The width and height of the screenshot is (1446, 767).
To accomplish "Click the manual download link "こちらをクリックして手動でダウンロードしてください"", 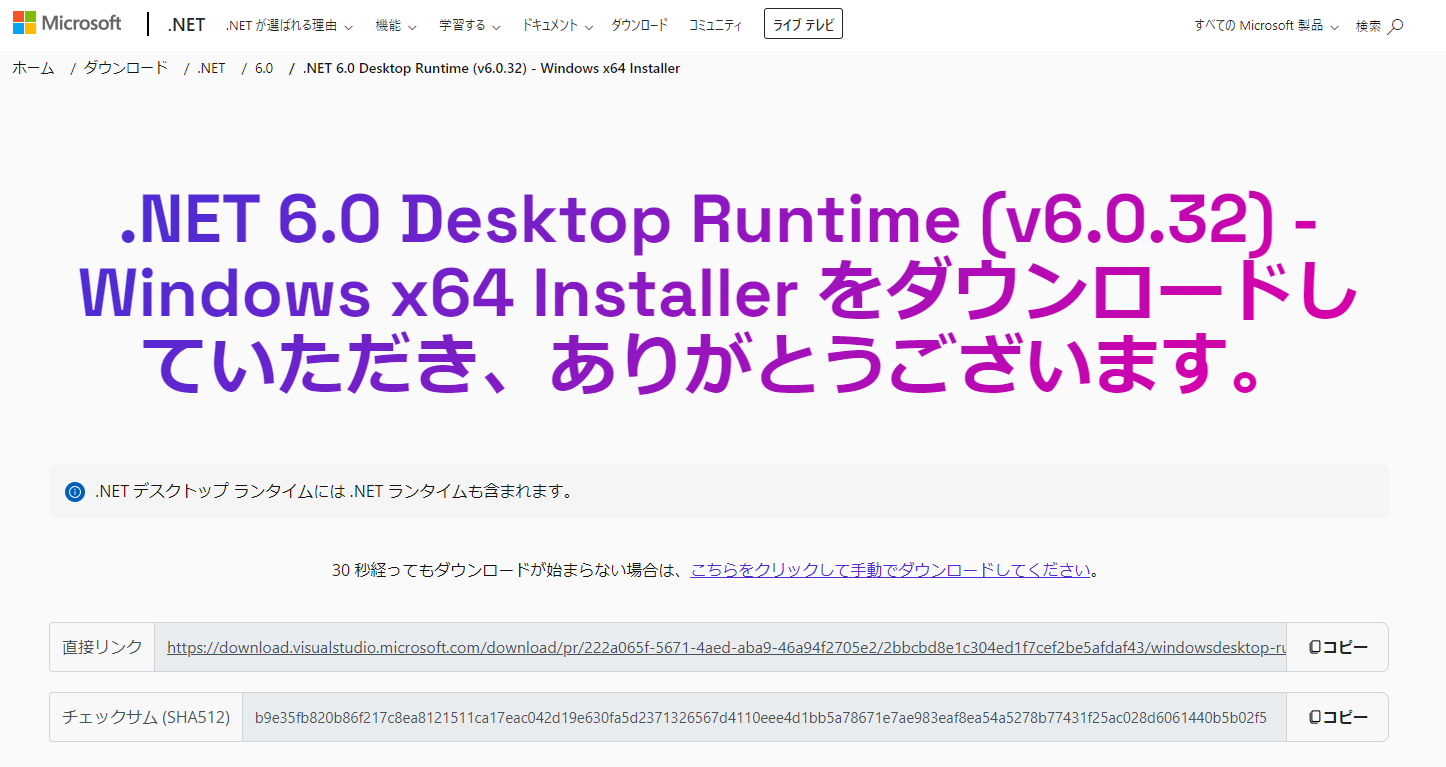I will coord(890,570).
